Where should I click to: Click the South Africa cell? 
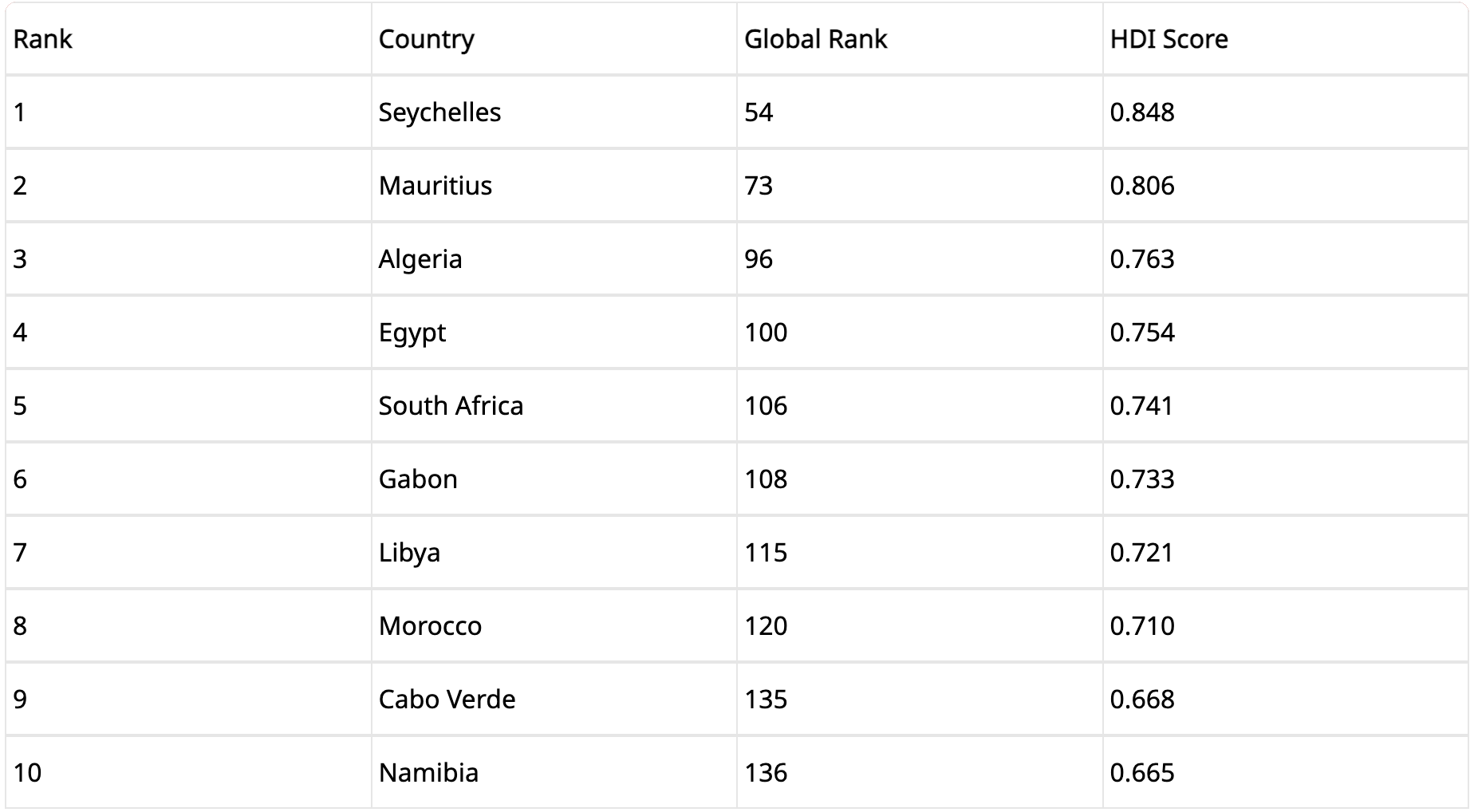click(451, 406)
